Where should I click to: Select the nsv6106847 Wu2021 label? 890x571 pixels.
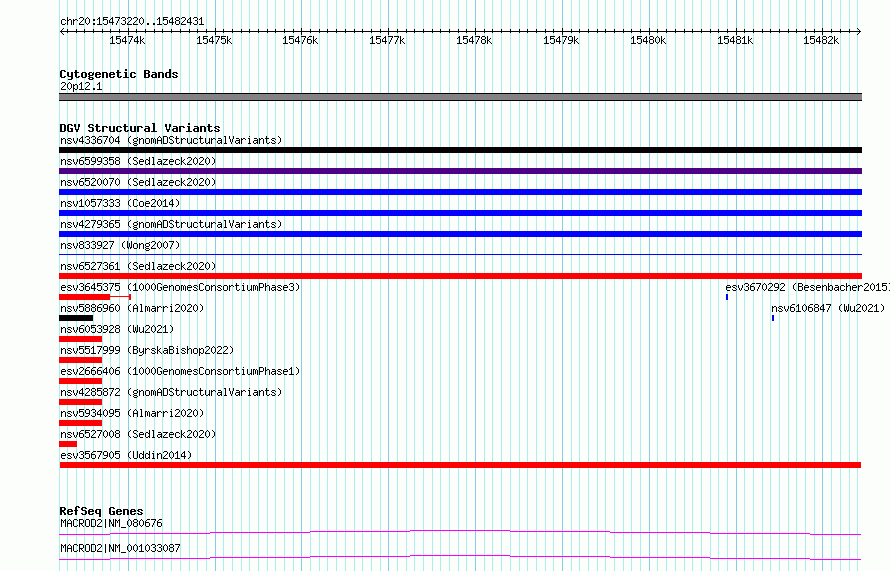pos(828,308)
